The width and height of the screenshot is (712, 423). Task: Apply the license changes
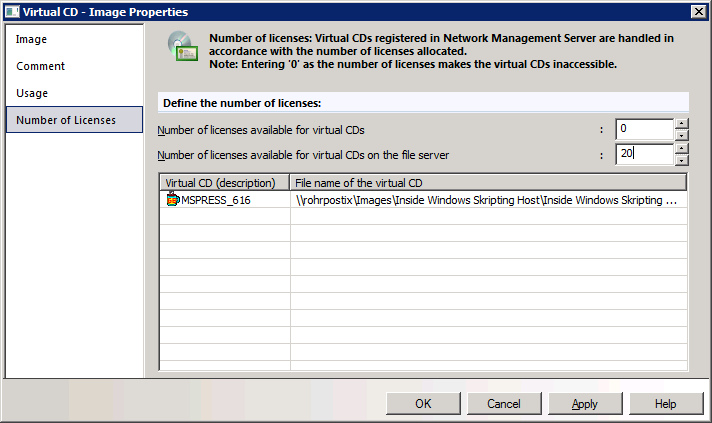[585, 403]
